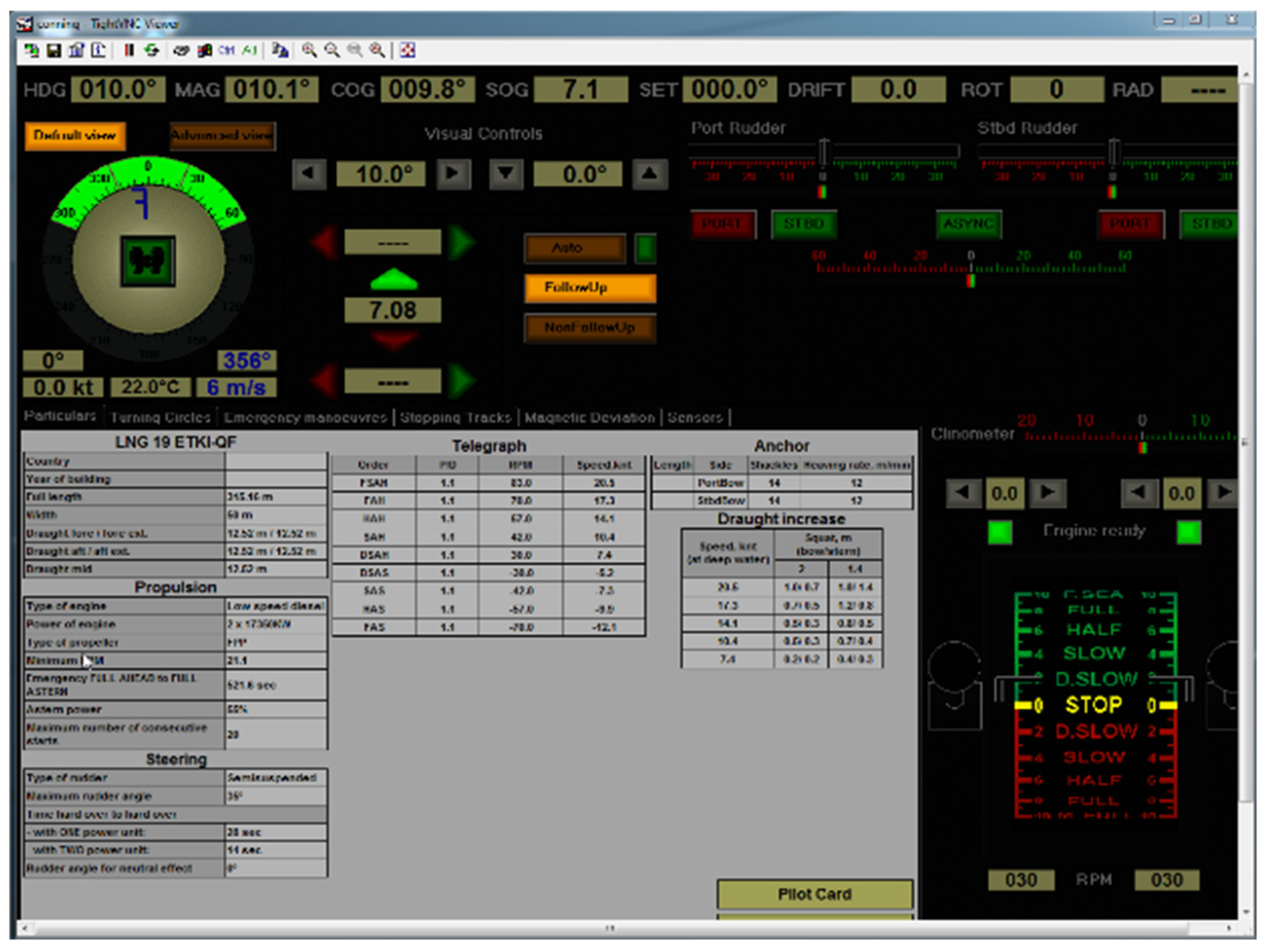The image size is (1269, 952).
Task: Open the Turning Circles tab
Action: tap(161, 417)
